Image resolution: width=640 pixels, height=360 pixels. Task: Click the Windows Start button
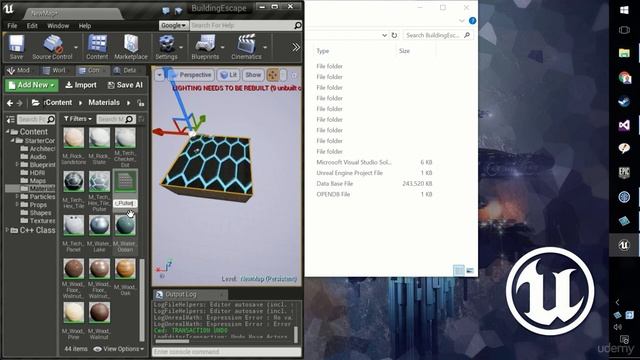(x=624, y=10)
